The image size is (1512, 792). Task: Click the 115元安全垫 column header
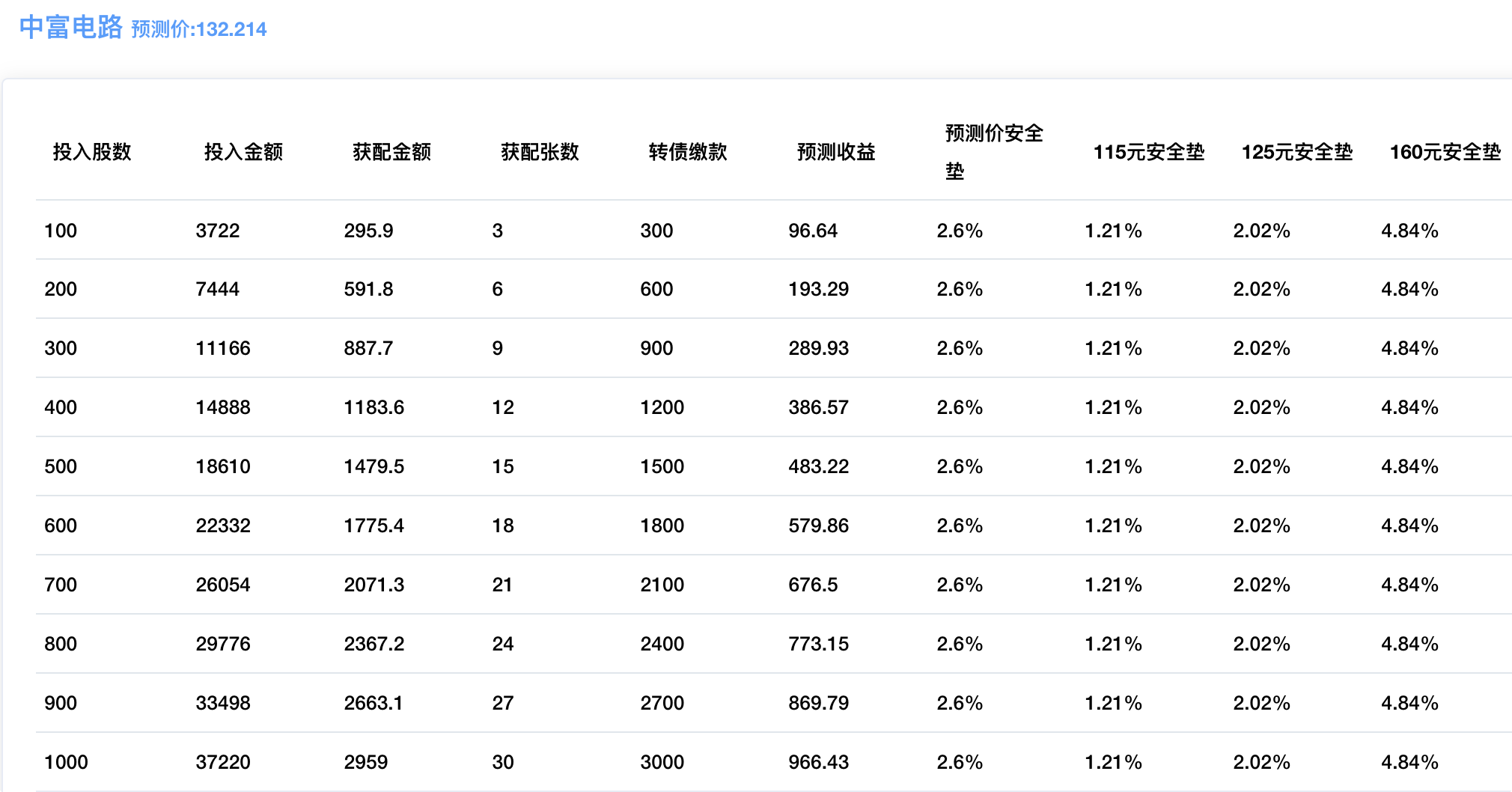click(x=1148, y=152)
